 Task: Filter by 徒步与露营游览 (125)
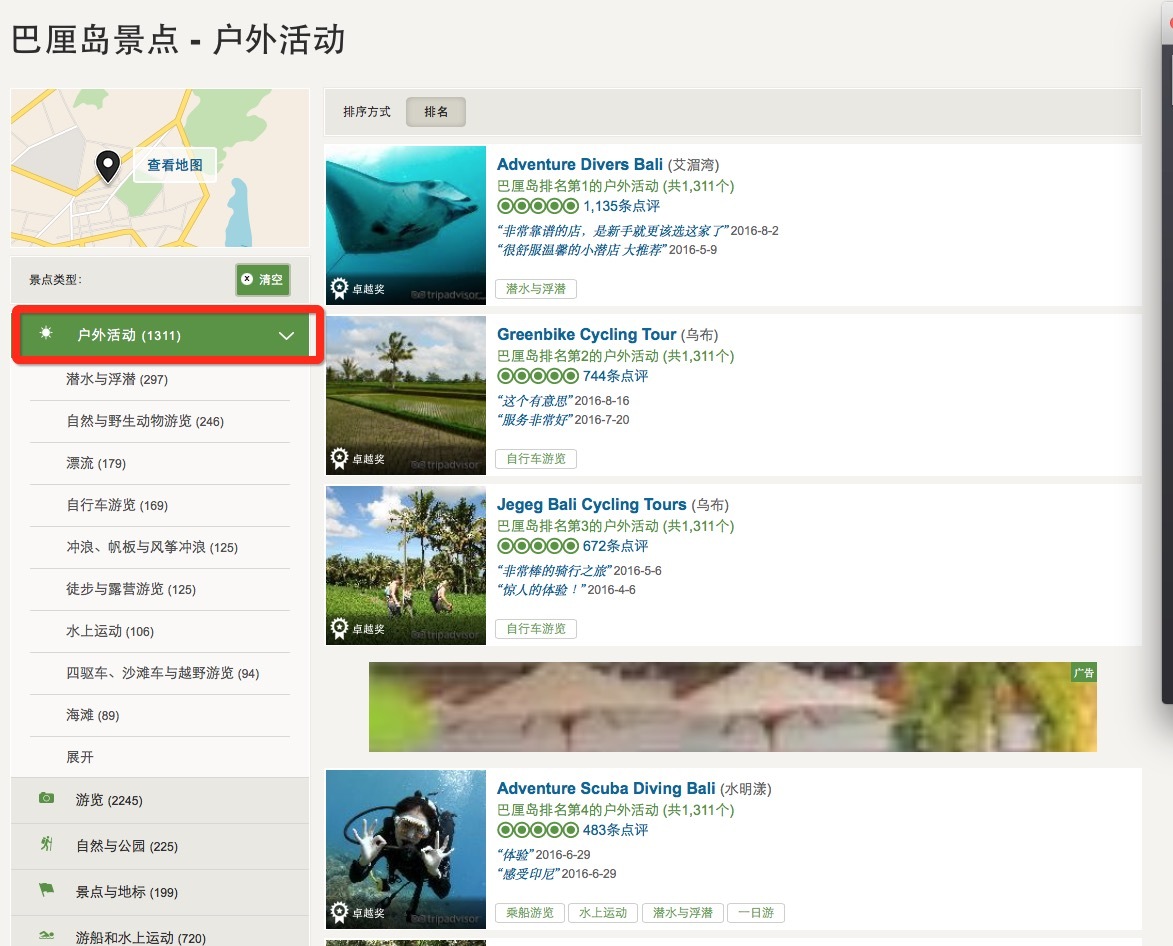[131, 589]
